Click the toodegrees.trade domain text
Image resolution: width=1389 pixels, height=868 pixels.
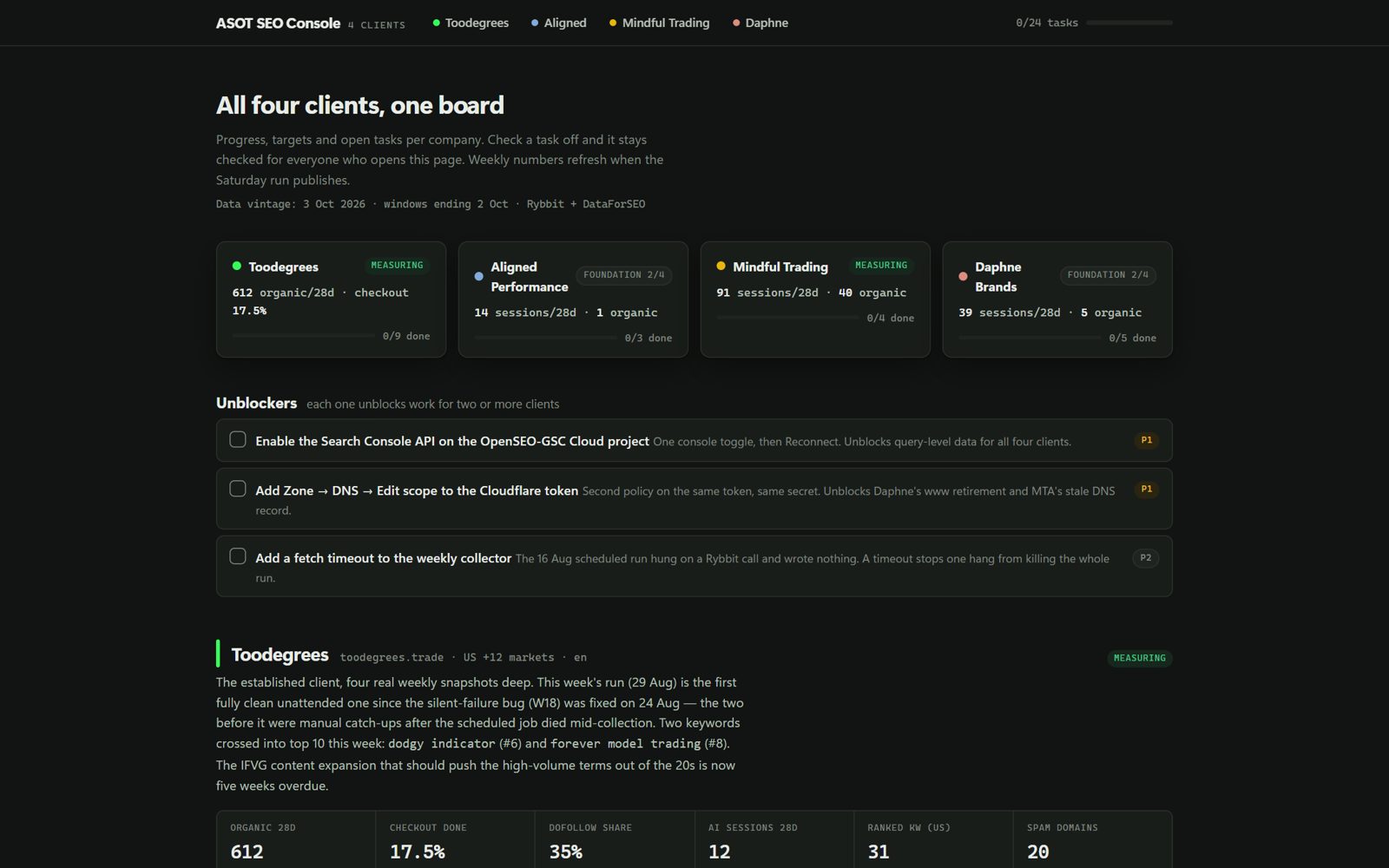[392, 657]
